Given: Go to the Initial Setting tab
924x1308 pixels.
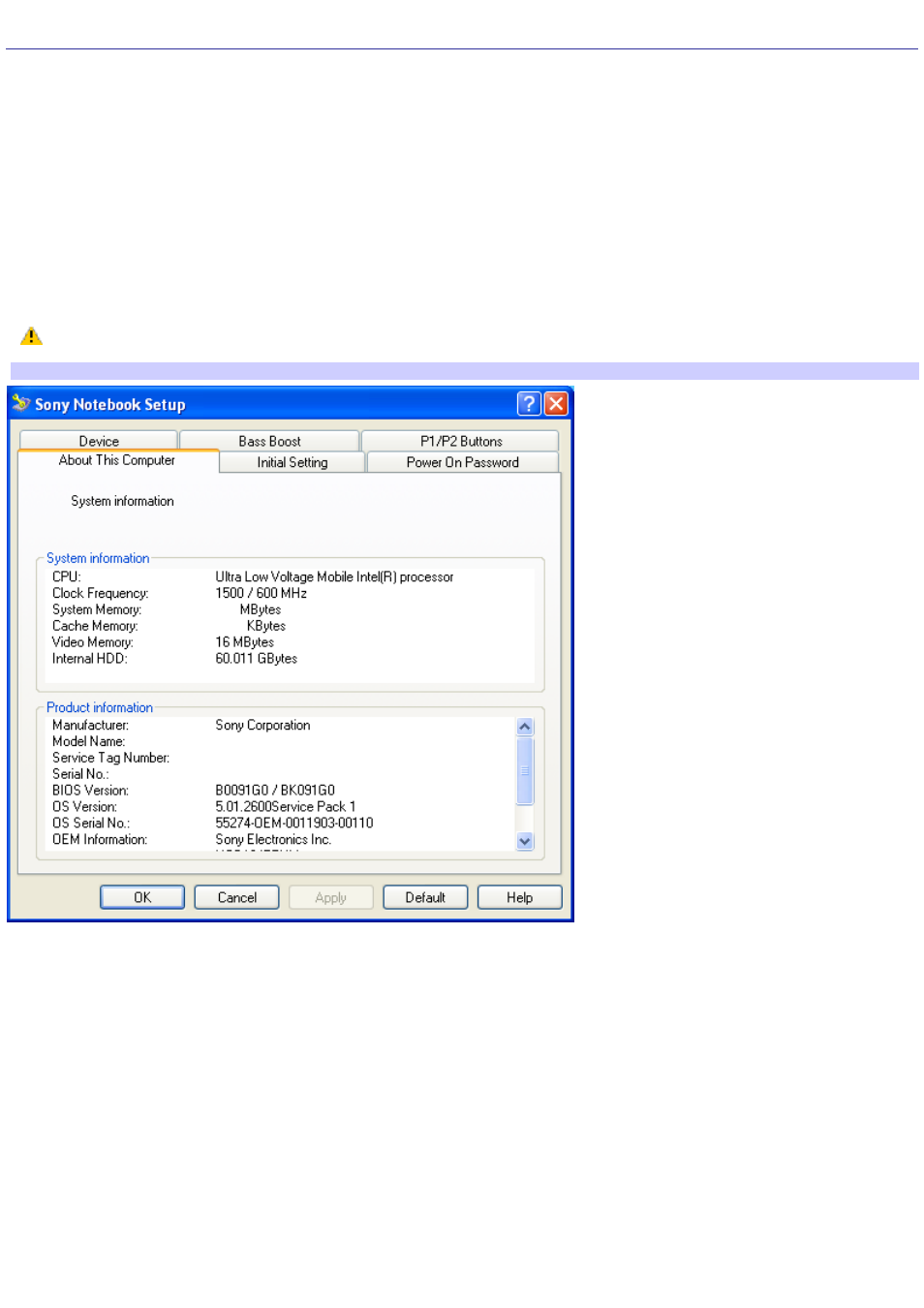Looking at the screenshot, I should 293,462.
